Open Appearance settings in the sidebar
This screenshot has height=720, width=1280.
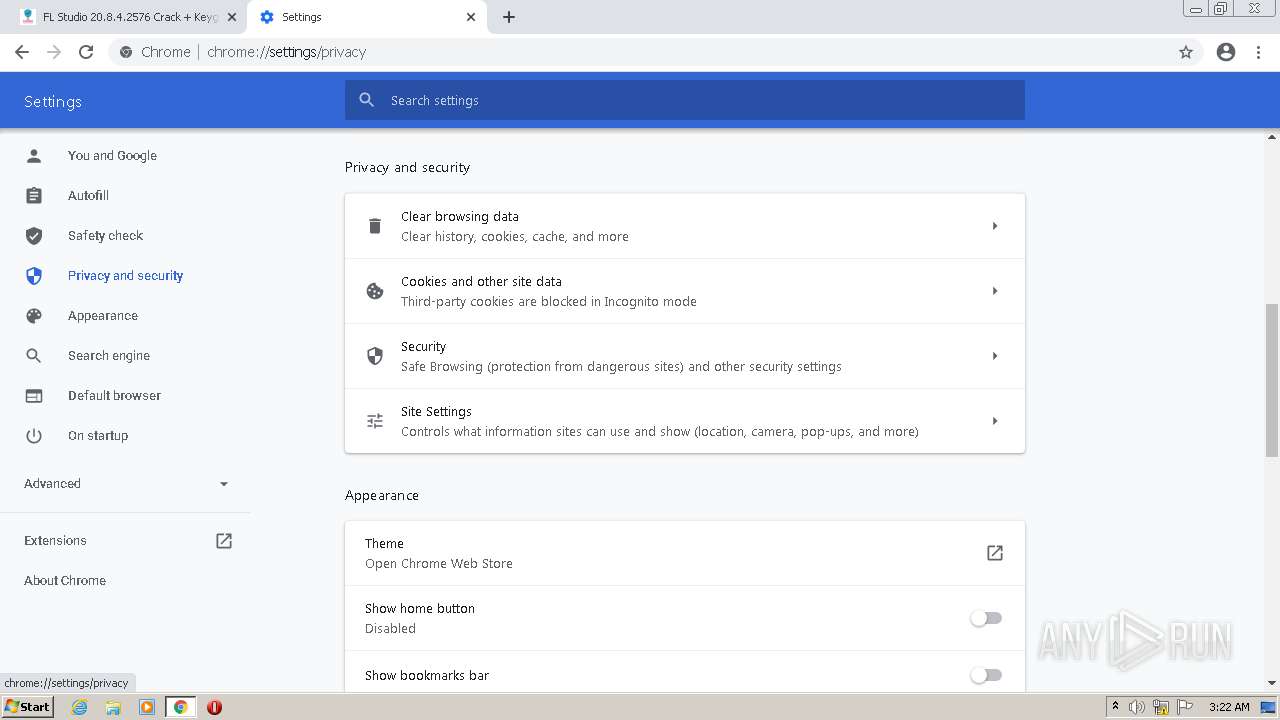click(x=103, y=315)
